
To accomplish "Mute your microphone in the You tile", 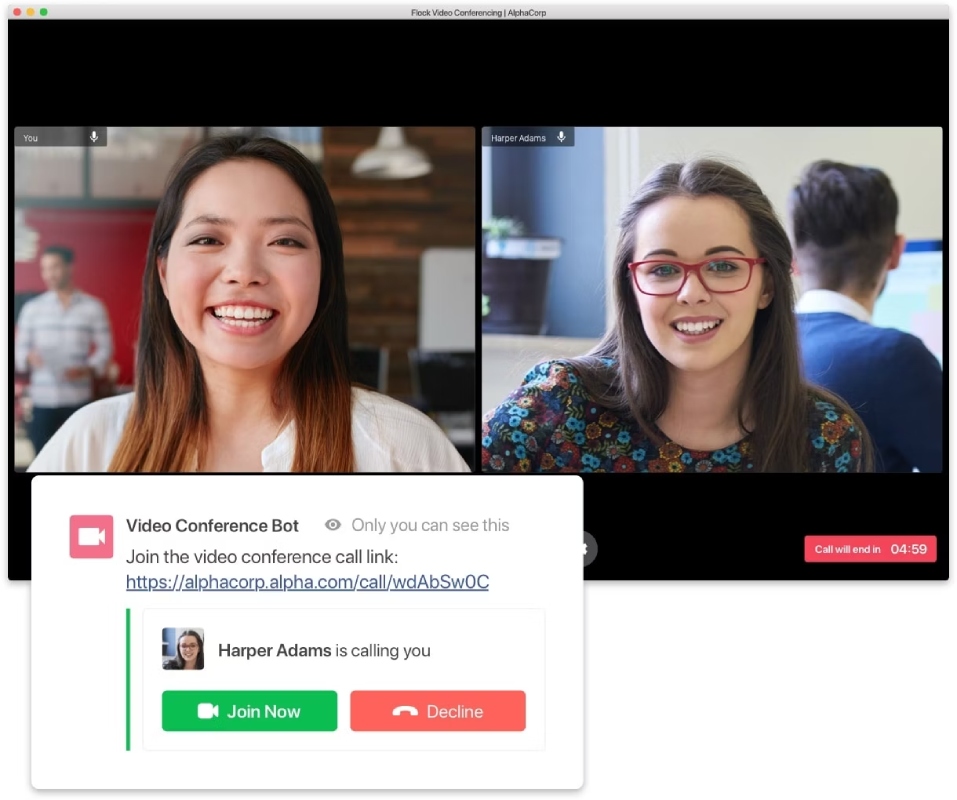I will (94, 137).
